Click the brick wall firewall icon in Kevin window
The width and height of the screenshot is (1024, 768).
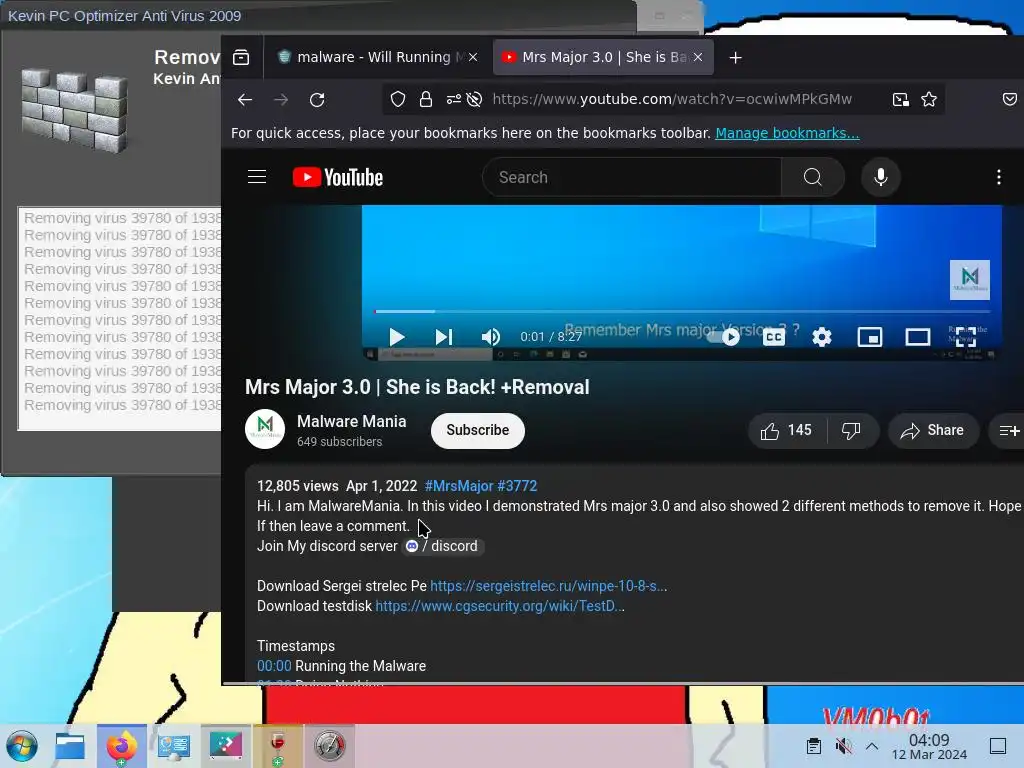point(74,110)
